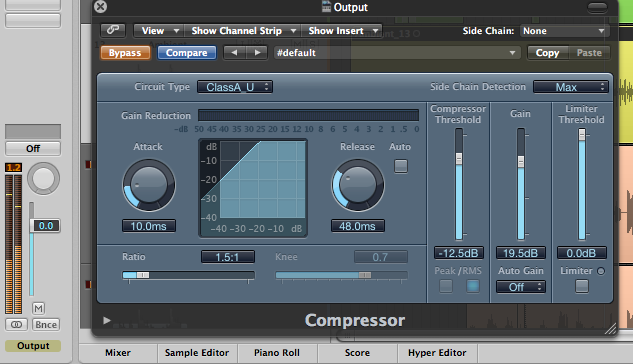
Task: Switch to the Mixer tab
Action: 118,353
